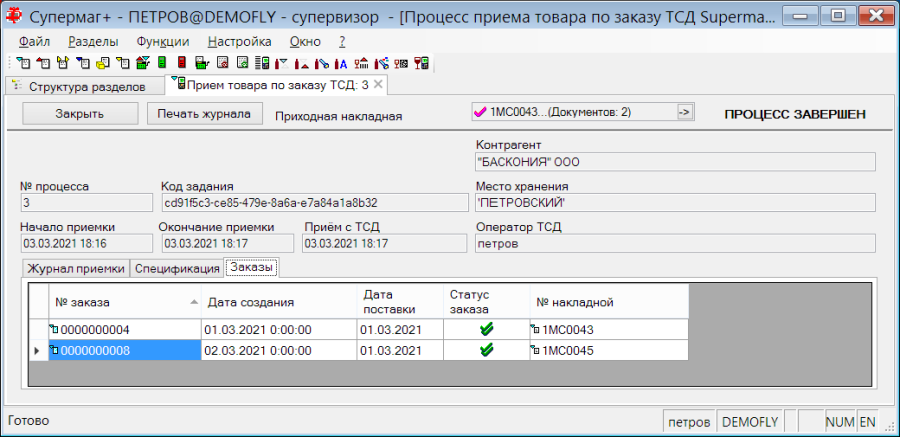Image resolution: width=900 pixels, height=437 pixels.
Task: Click the arrow button beside the 1MC0043 documents field
Action: pyautogui.click(x=684, y=113)
